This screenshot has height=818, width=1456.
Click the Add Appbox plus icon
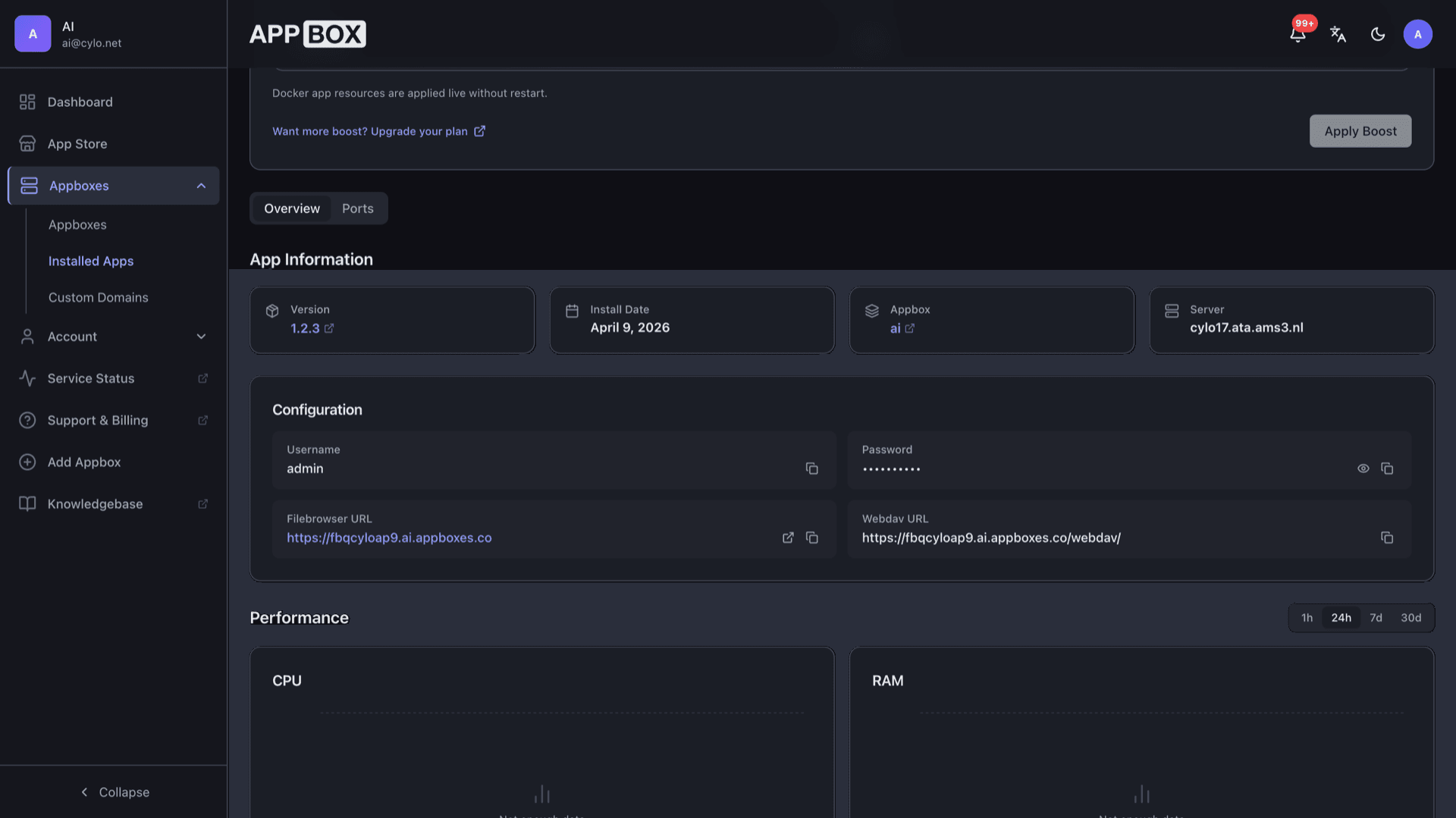(x=27, y=462)
